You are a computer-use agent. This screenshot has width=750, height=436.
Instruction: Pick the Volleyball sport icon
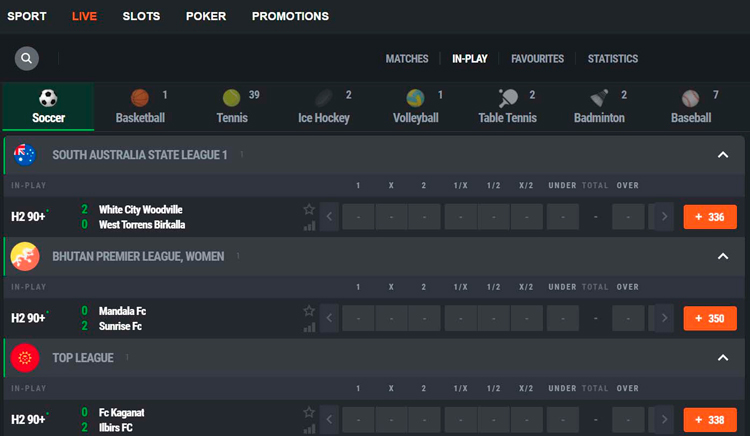(x=416, y=99)
